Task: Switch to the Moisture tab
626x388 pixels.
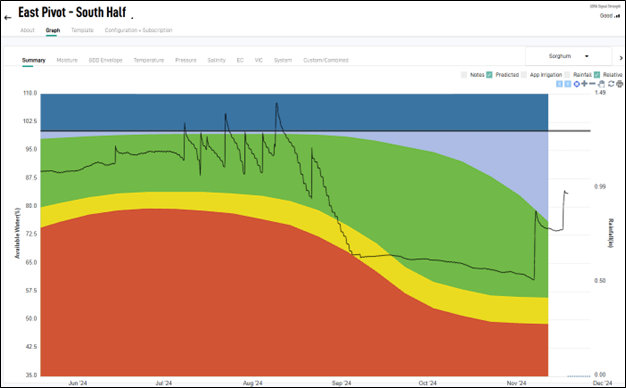Action: click(x=67, y=60)
